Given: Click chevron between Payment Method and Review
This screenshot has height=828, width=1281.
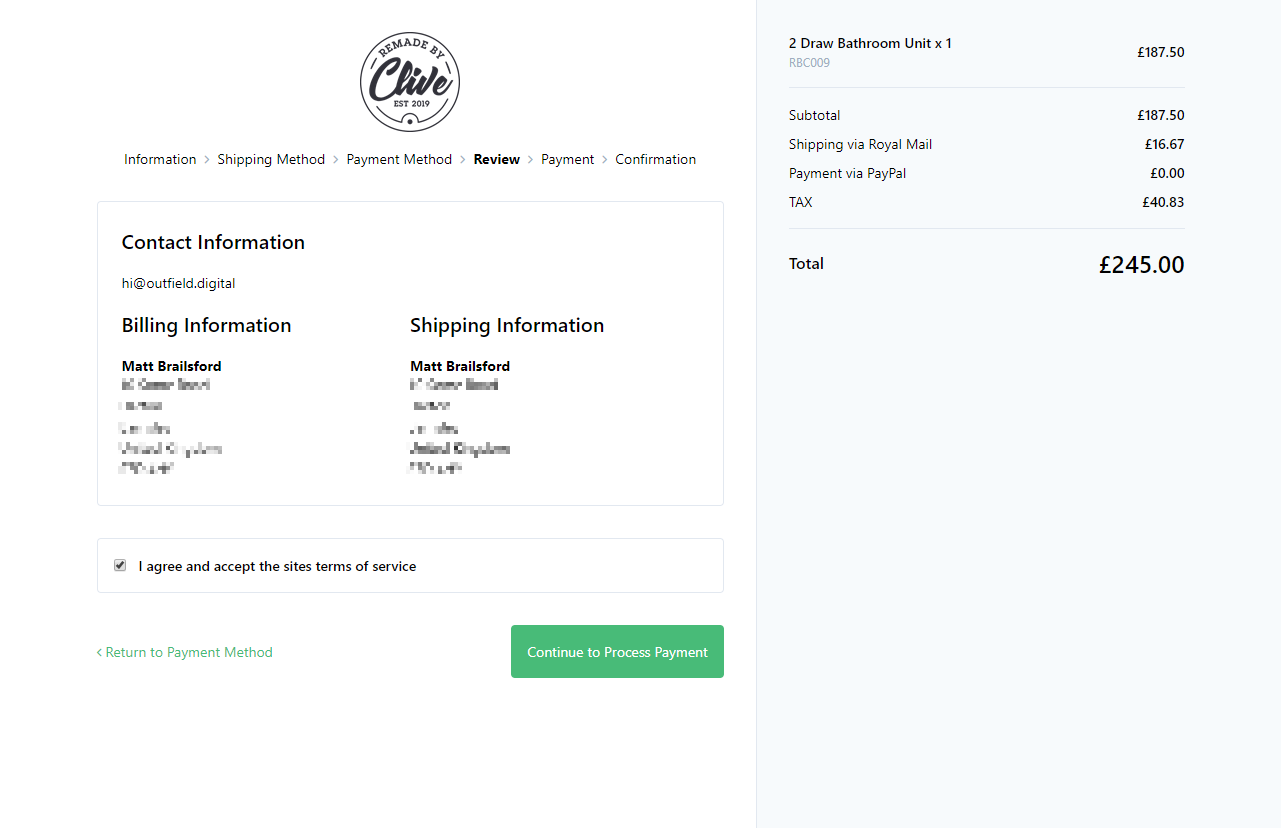Looking at the screenshot, I should pos(463,160).
